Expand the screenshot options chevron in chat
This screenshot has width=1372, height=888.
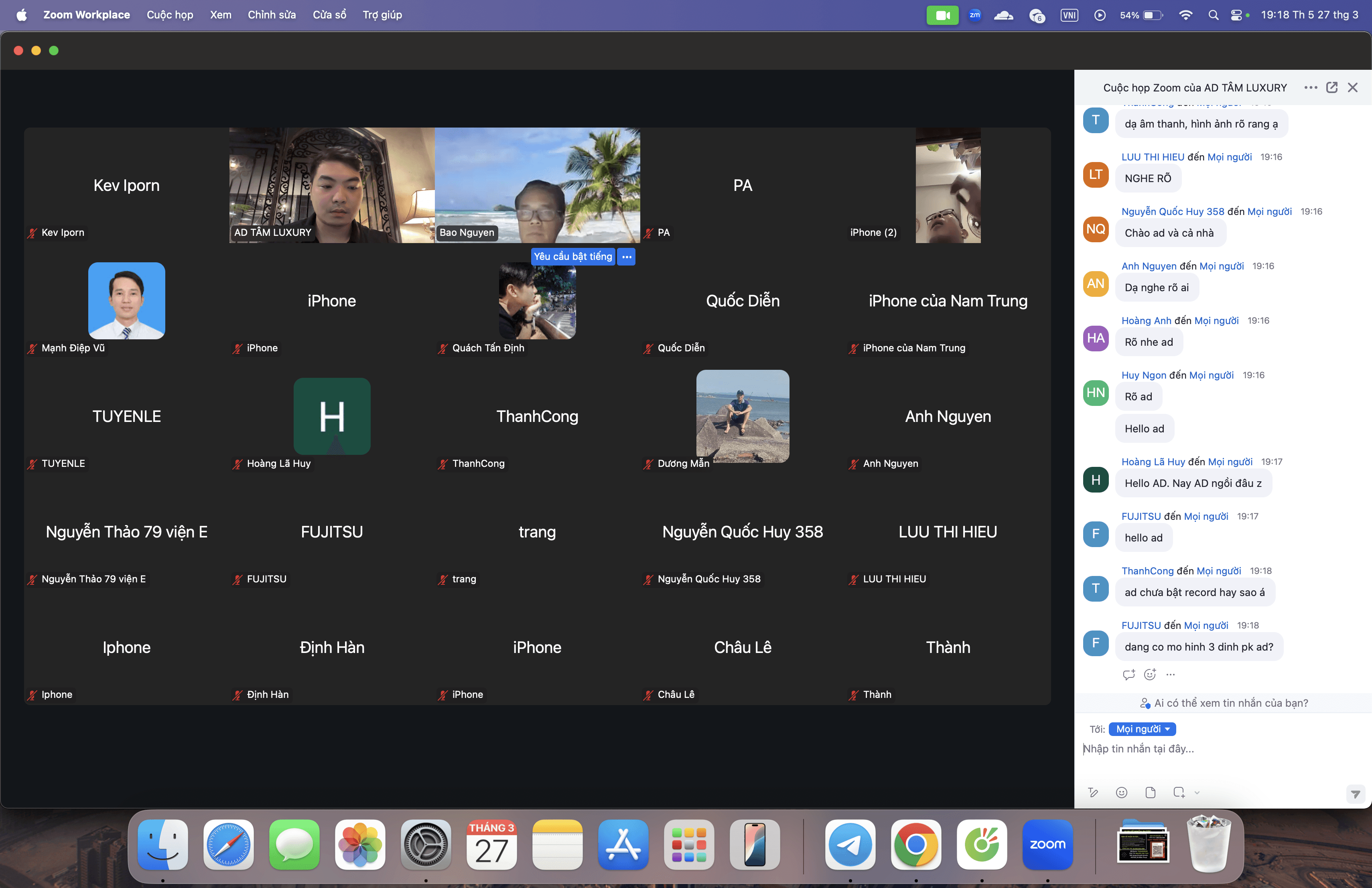pyautogui.click(x=1197, y=793)
